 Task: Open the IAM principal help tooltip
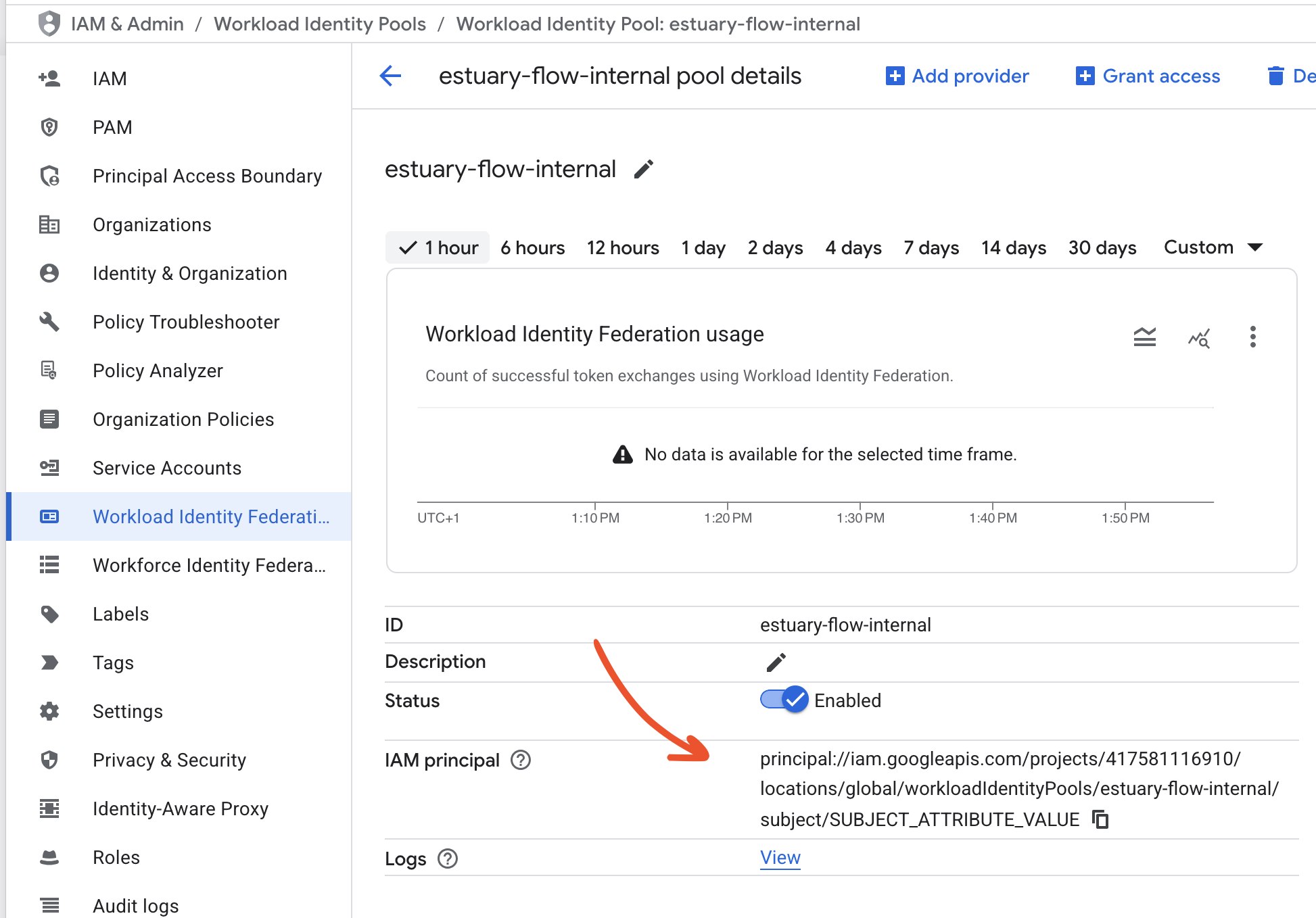tap(519, 760)
